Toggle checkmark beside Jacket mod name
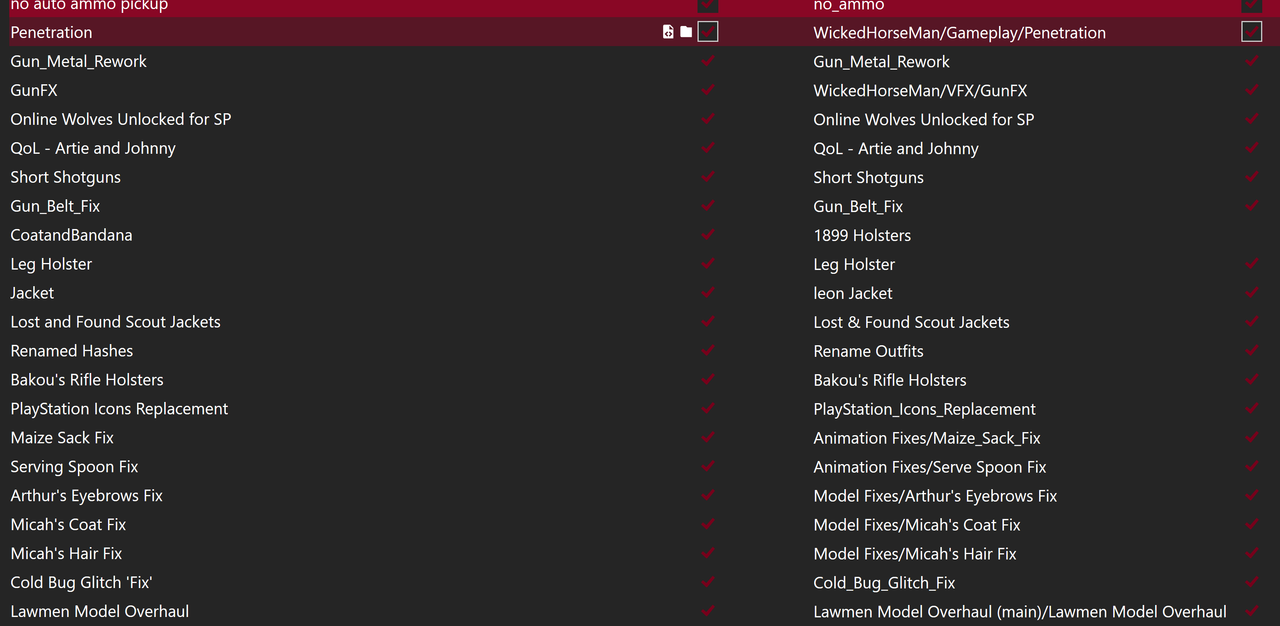The image size is (1280, 626). (x=708, y=293)
